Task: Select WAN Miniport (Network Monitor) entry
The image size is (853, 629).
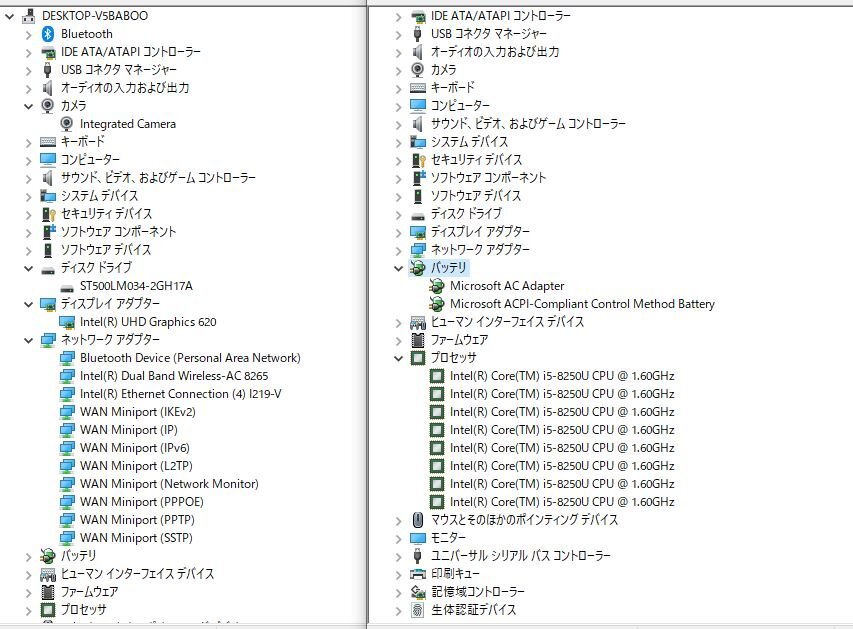Action: [x=169, y=484]
